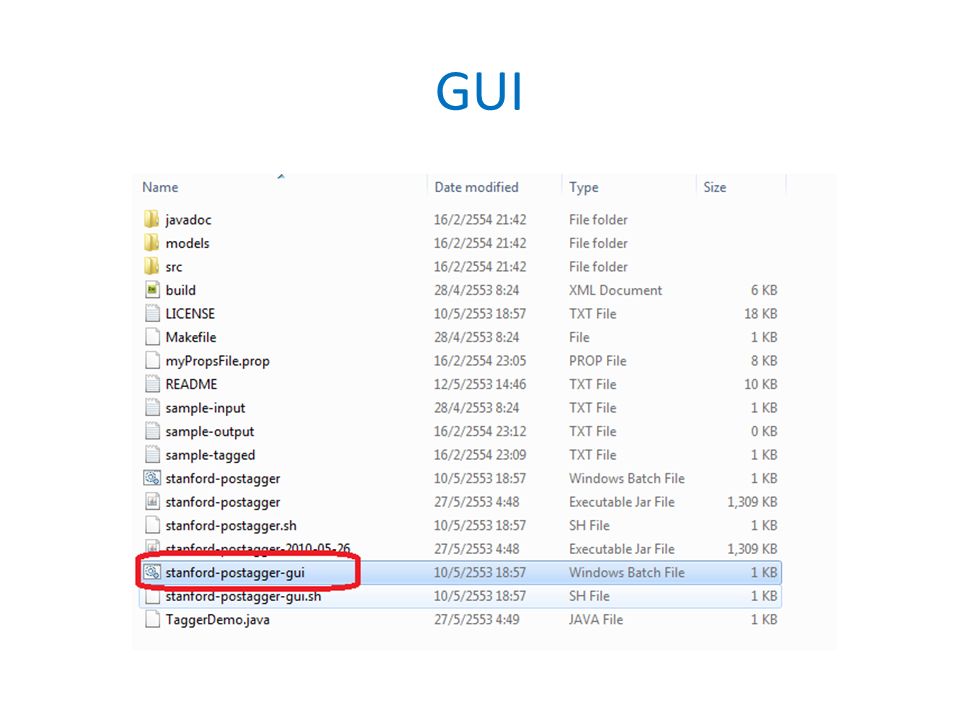This screenshot has width=960, height=720.
Task: Click the stanford-postagger-gui batch file icon
Action: point(152,572)
